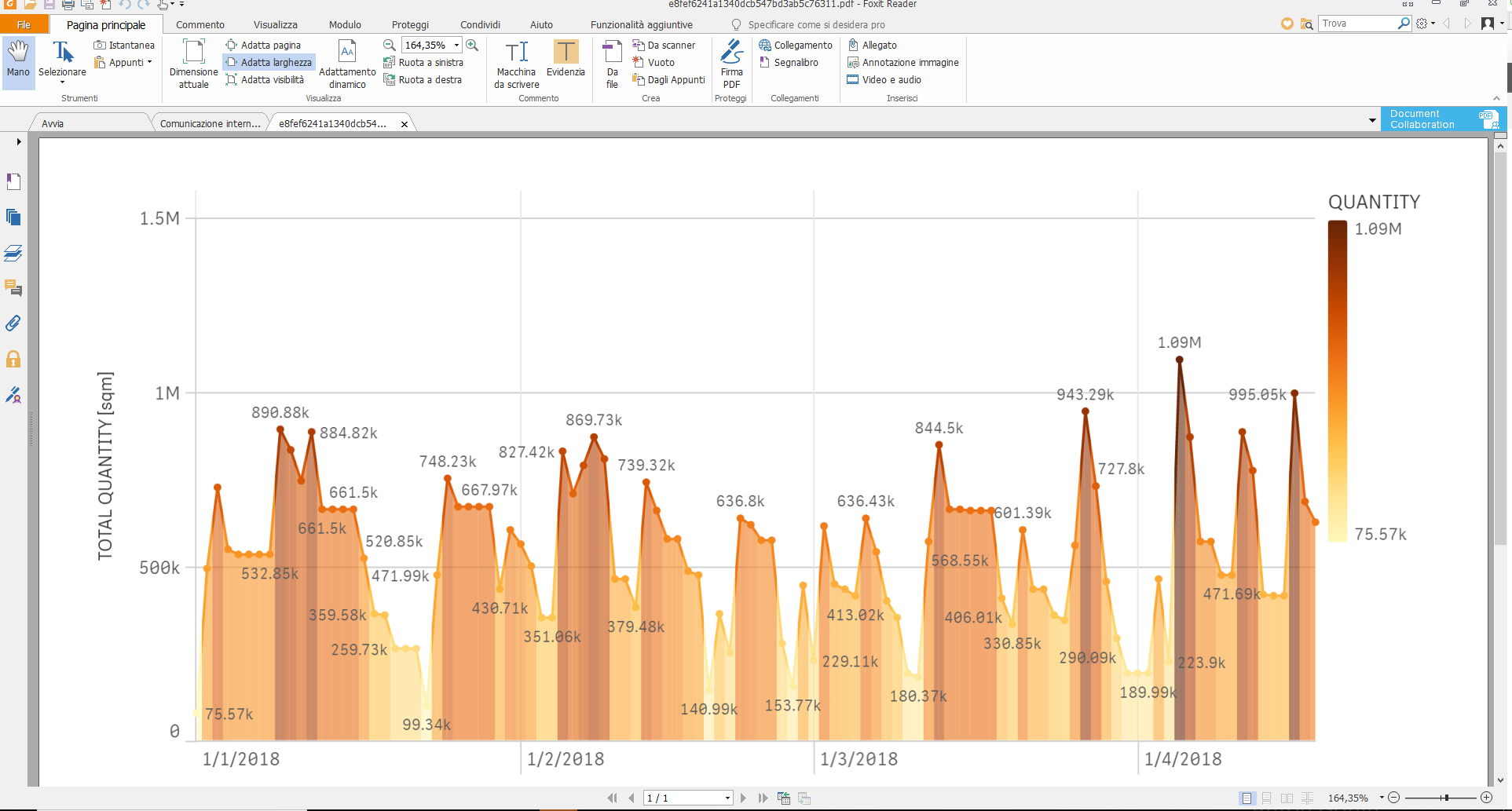This screenshot has width=1512, height=811.
Task: Create a Vuoto blank PDF
Action: tap(653, 62)
